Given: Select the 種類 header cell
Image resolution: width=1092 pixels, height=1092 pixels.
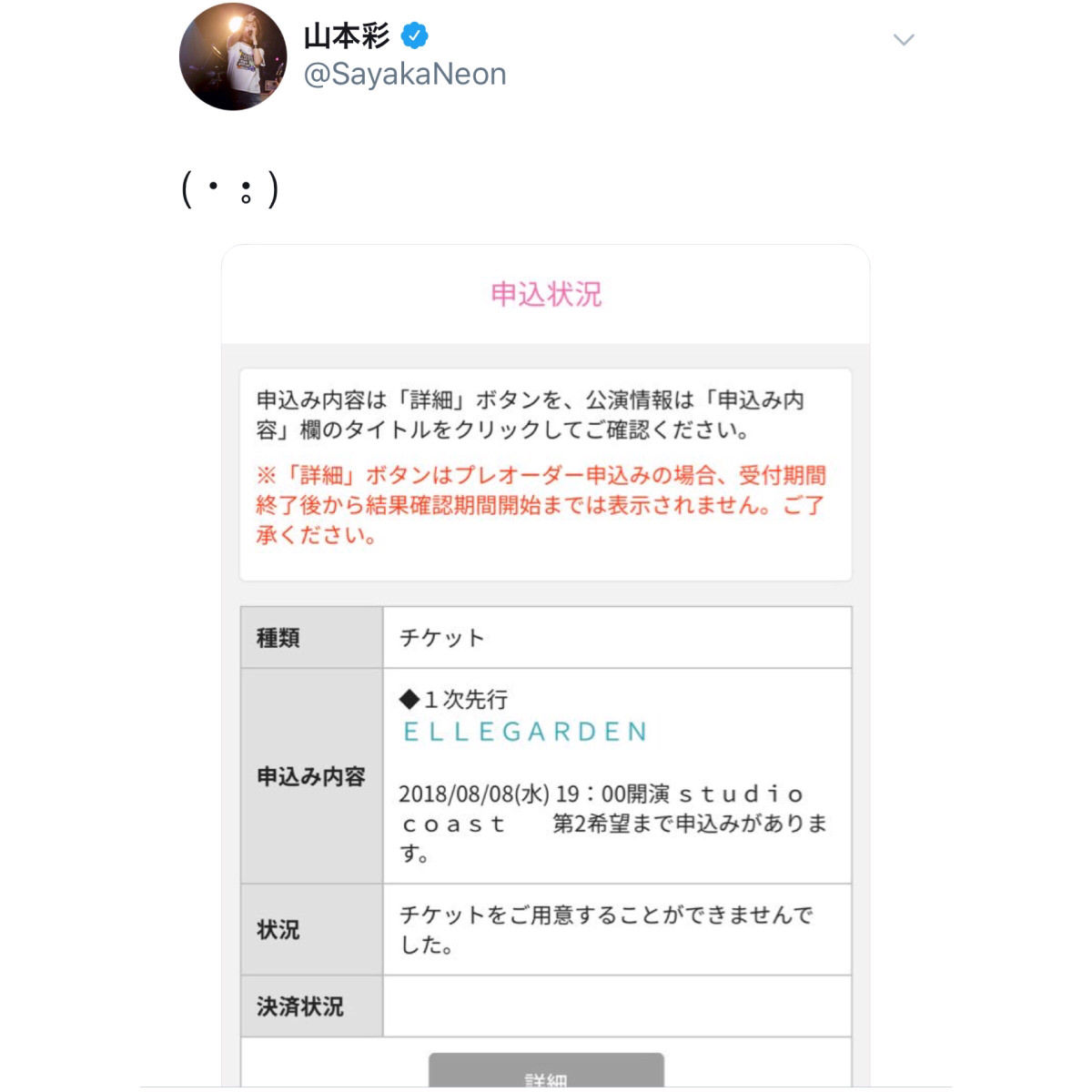Looking at the screenshot, I should click(x=312, y=638).
